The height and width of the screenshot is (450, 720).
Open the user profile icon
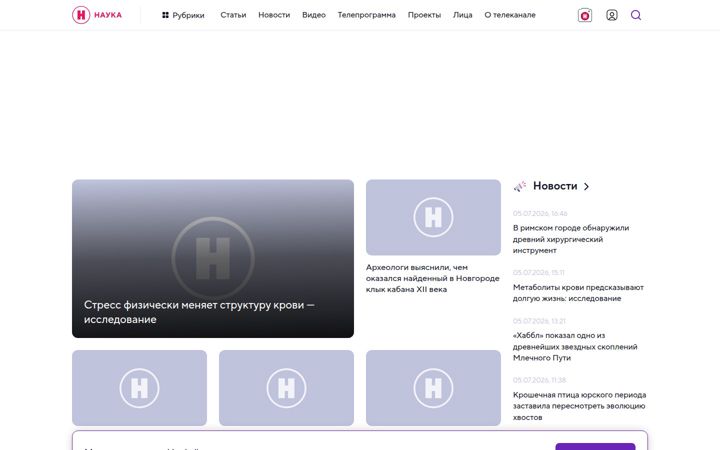pyautogui.click(x=612, y=15)
